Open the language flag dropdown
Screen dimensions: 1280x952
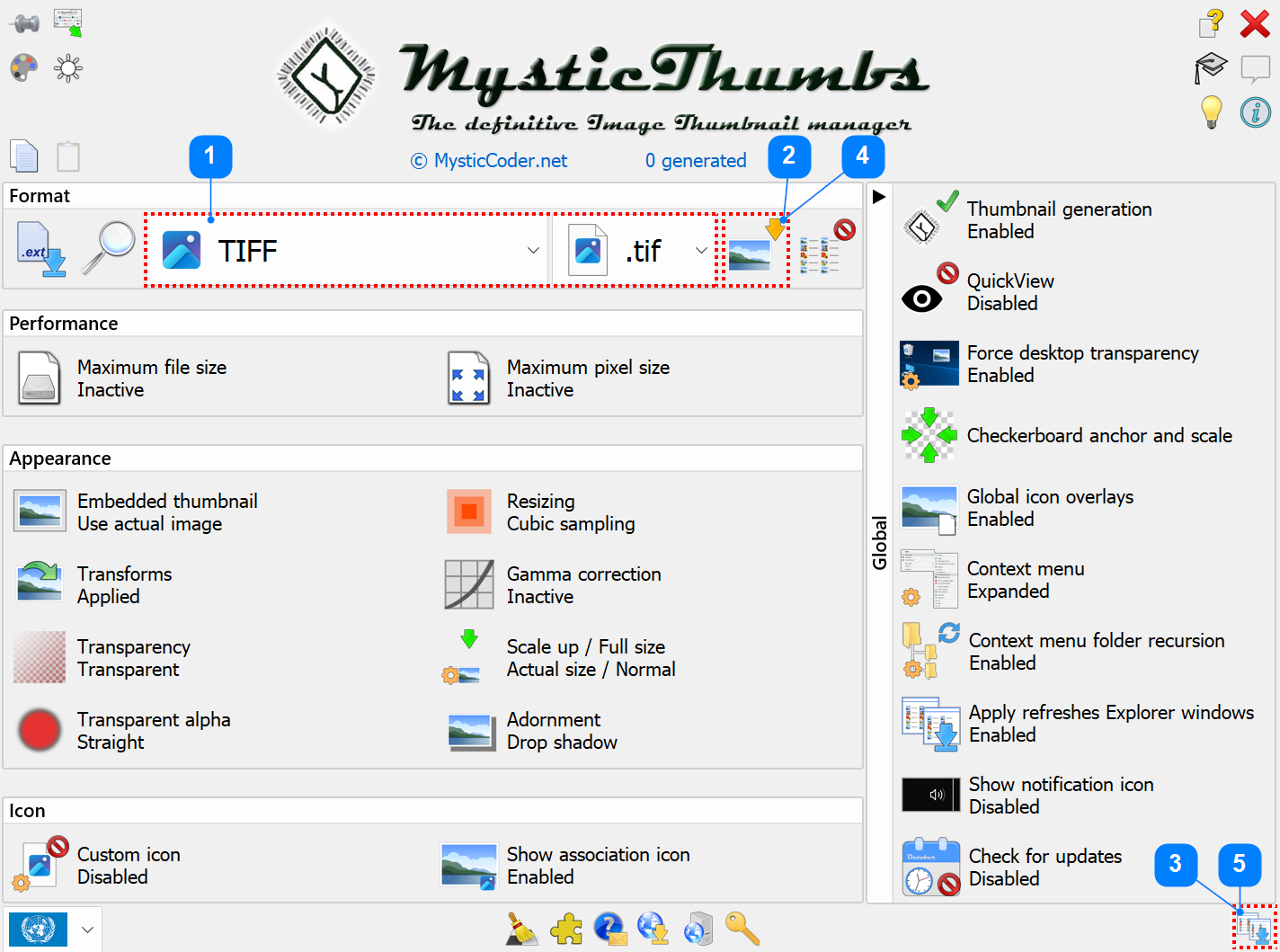coord(53,929)
